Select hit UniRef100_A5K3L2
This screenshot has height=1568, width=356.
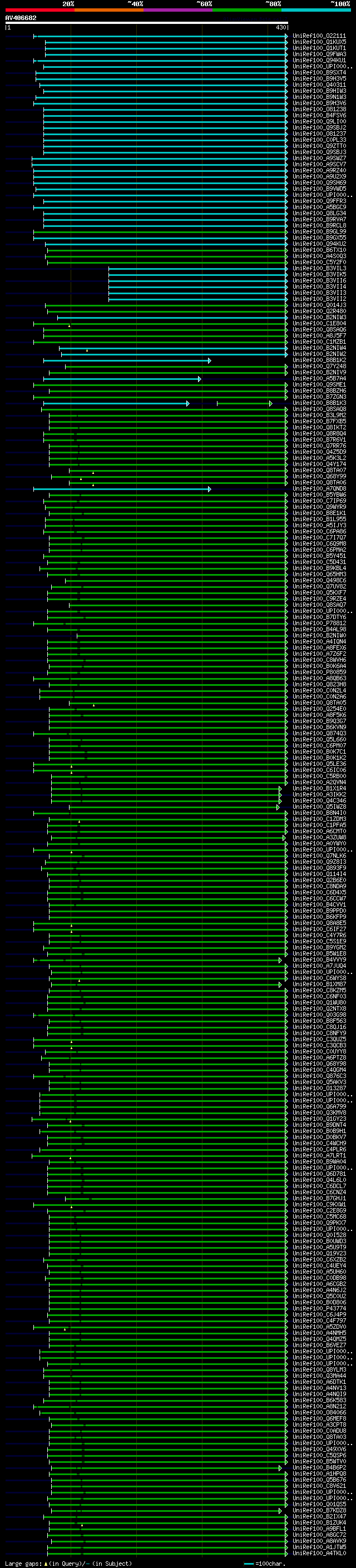tap(319, 458)
